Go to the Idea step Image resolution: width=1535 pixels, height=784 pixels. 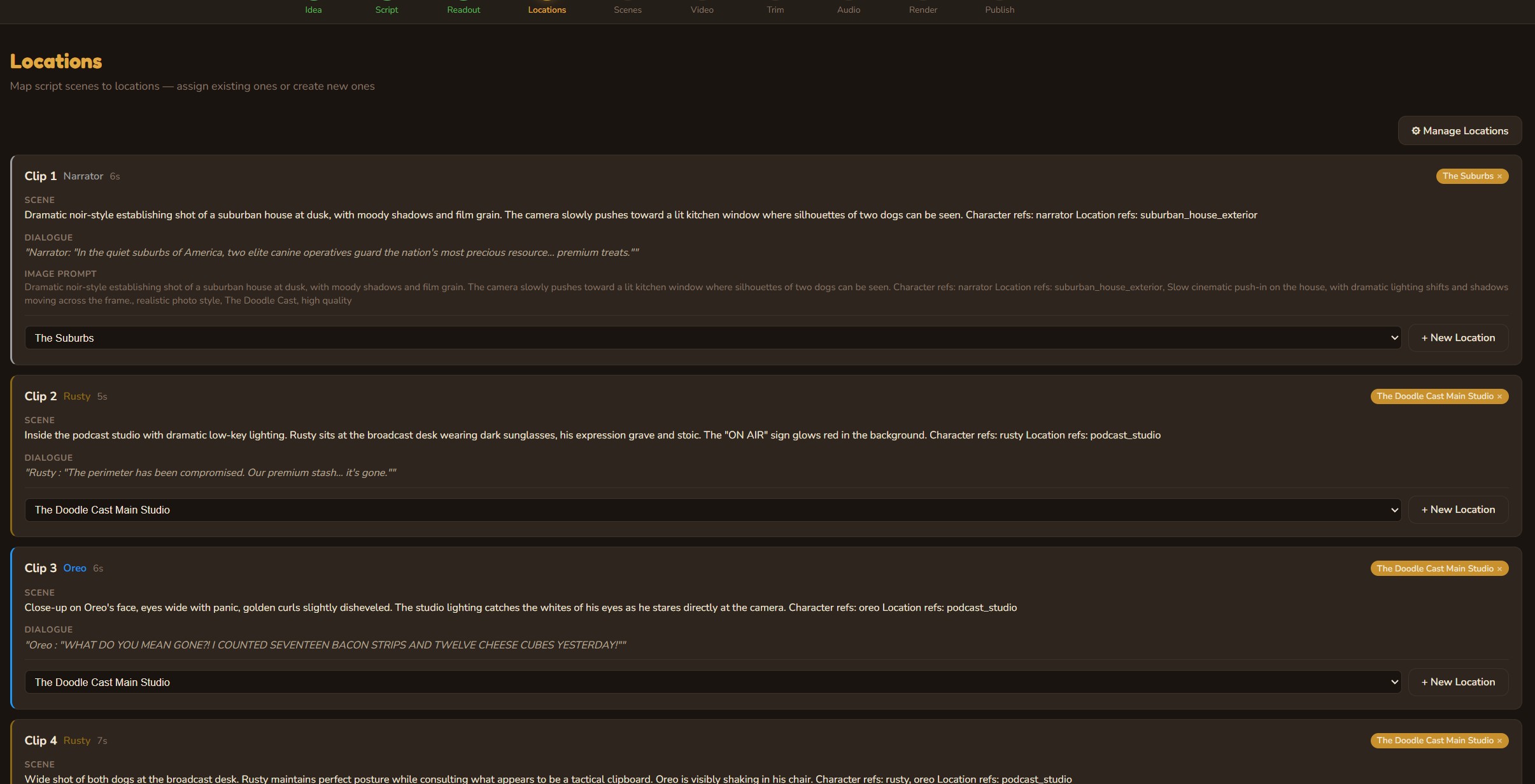click(x=313, y=10)
